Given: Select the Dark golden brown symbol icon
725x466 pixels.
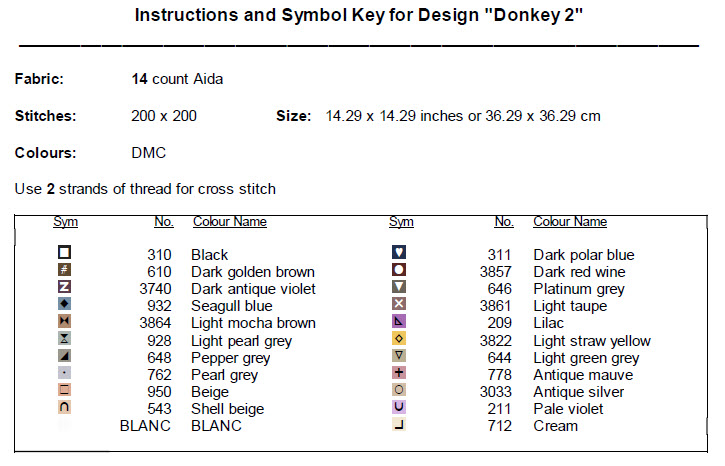Looking at the screenshot, I should [65, 271].
